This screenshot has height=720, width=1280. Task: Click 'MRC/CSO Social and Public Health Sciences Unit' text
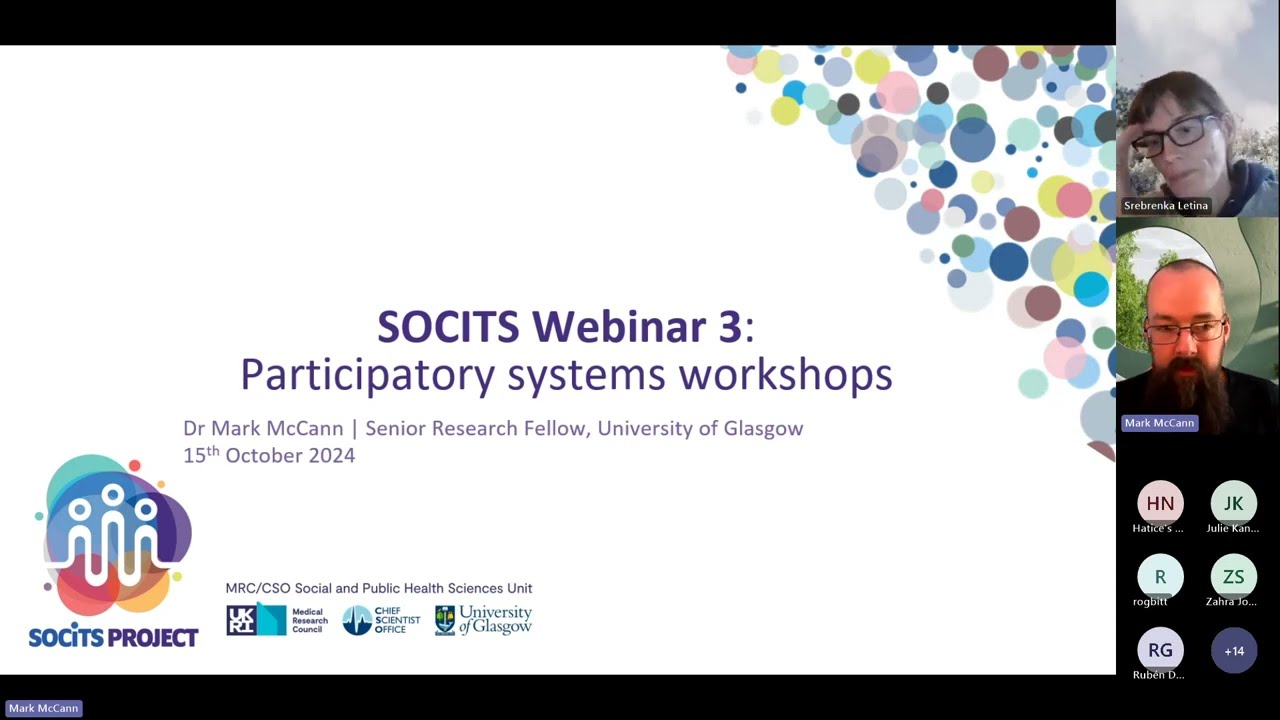(x=379, y=588)
